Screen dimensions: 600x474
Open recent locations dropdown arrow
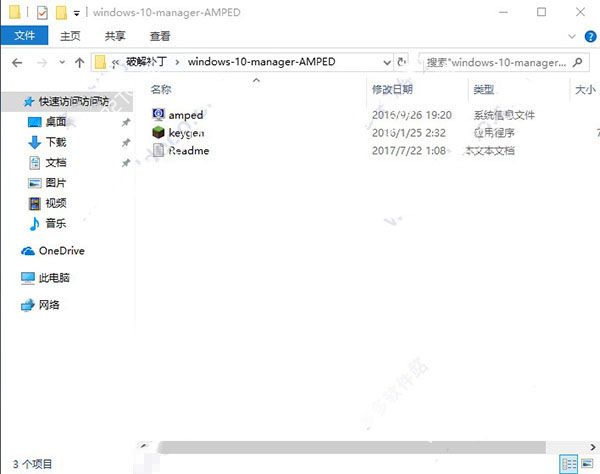62,62
